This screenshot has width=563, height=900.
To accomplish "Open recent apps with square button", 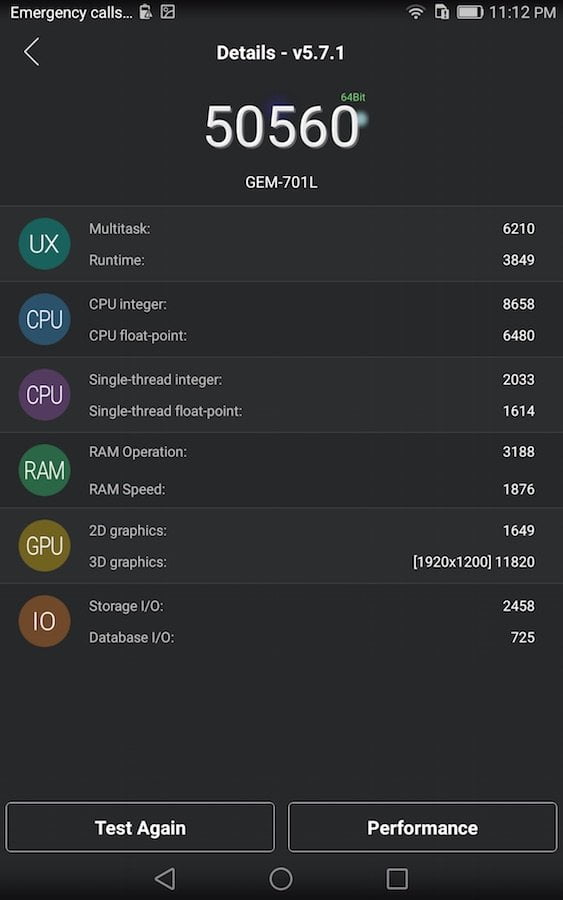I will 397,878.
